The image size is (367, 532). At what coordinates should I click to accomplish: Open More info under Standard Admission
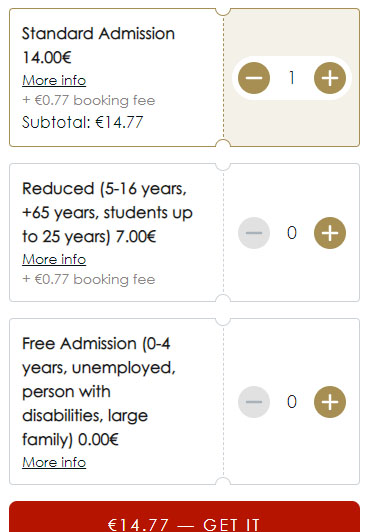(x=54, y=81)
